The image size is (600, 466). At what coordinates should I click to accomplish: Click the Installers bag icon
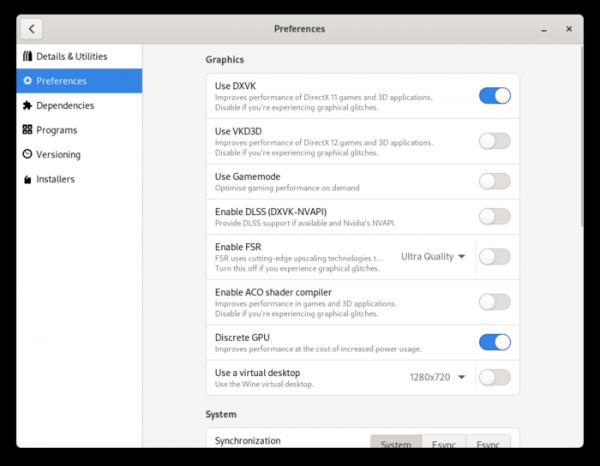click(x=27, y=179)
